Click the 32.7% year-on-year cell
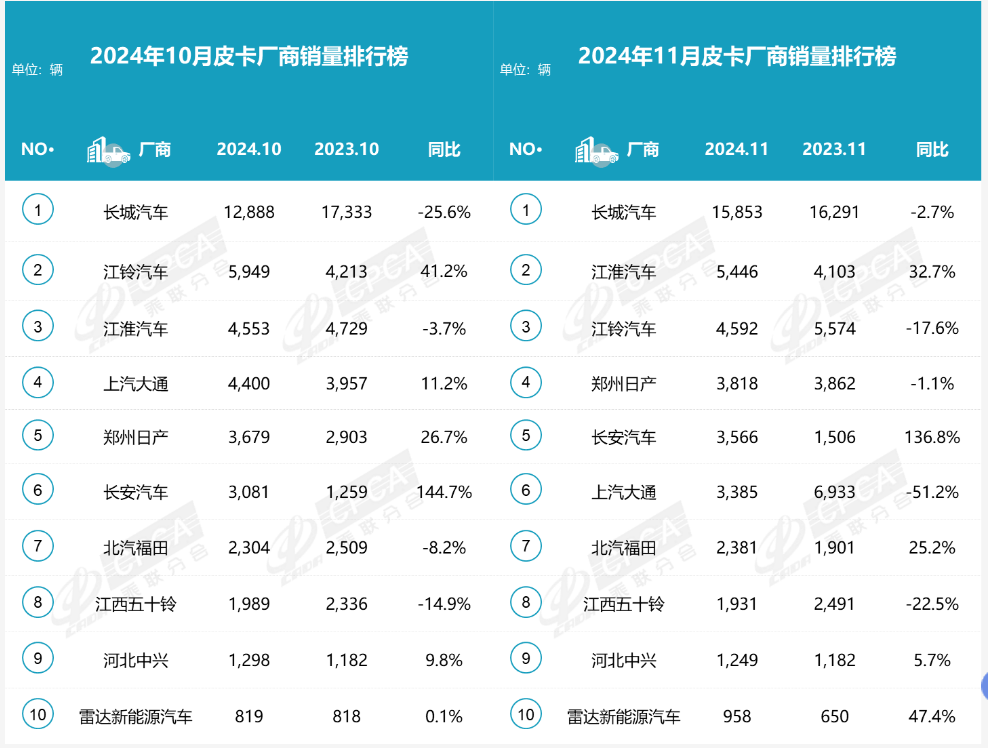The width and height of the screenshot is (988, 748). 932,272
